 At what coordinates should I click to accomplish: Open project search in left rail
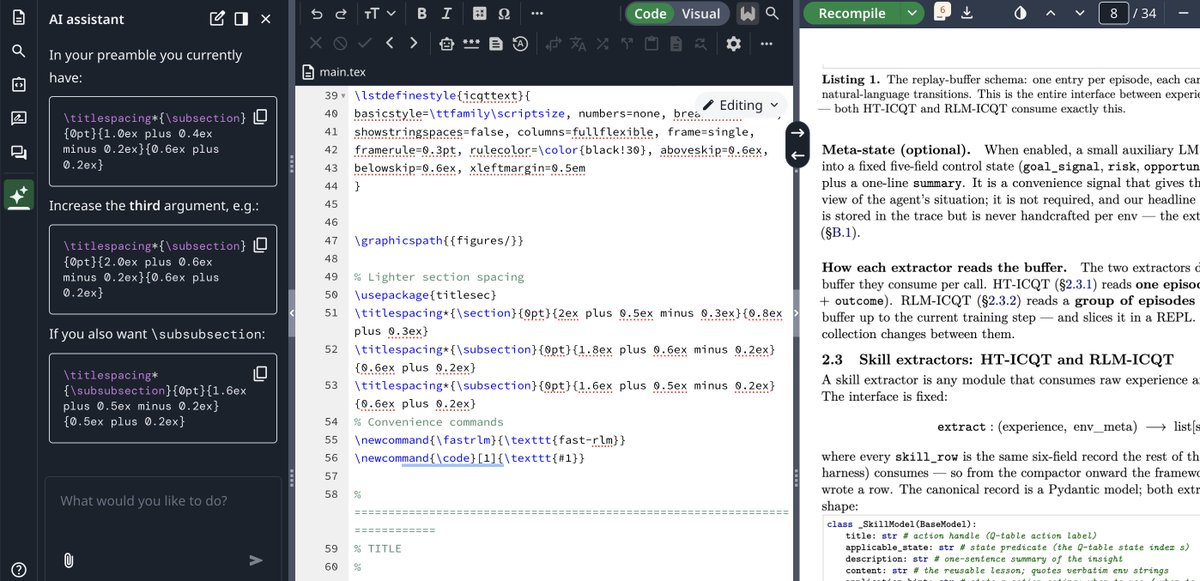(18, 51)
